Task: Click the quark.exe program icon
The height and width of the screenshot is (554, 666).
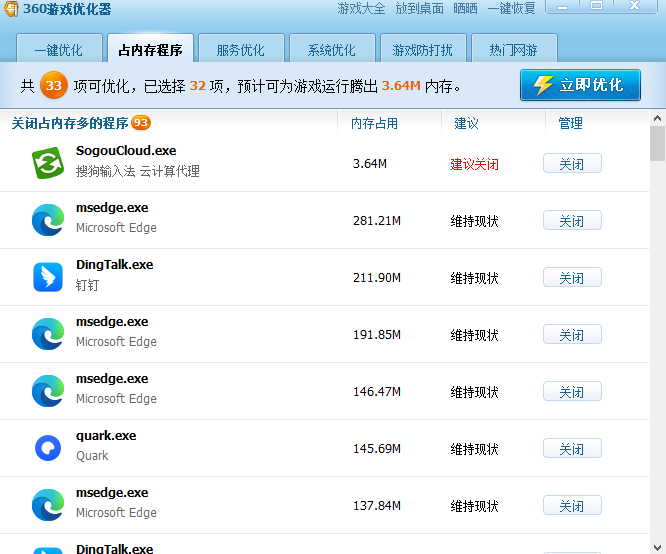Action: coord(47,448)
